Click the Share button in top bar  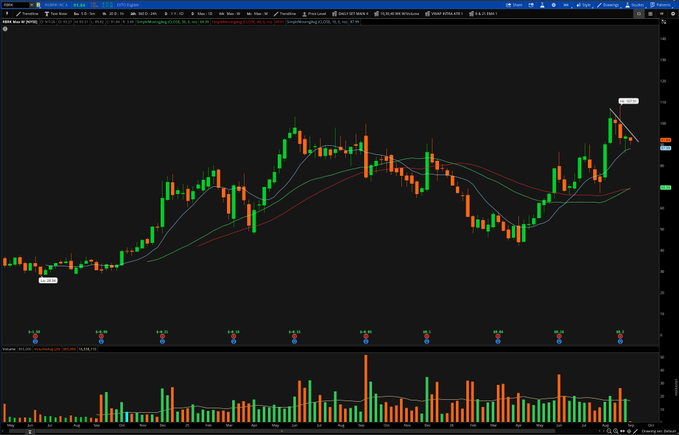click(x=514, y=5)
